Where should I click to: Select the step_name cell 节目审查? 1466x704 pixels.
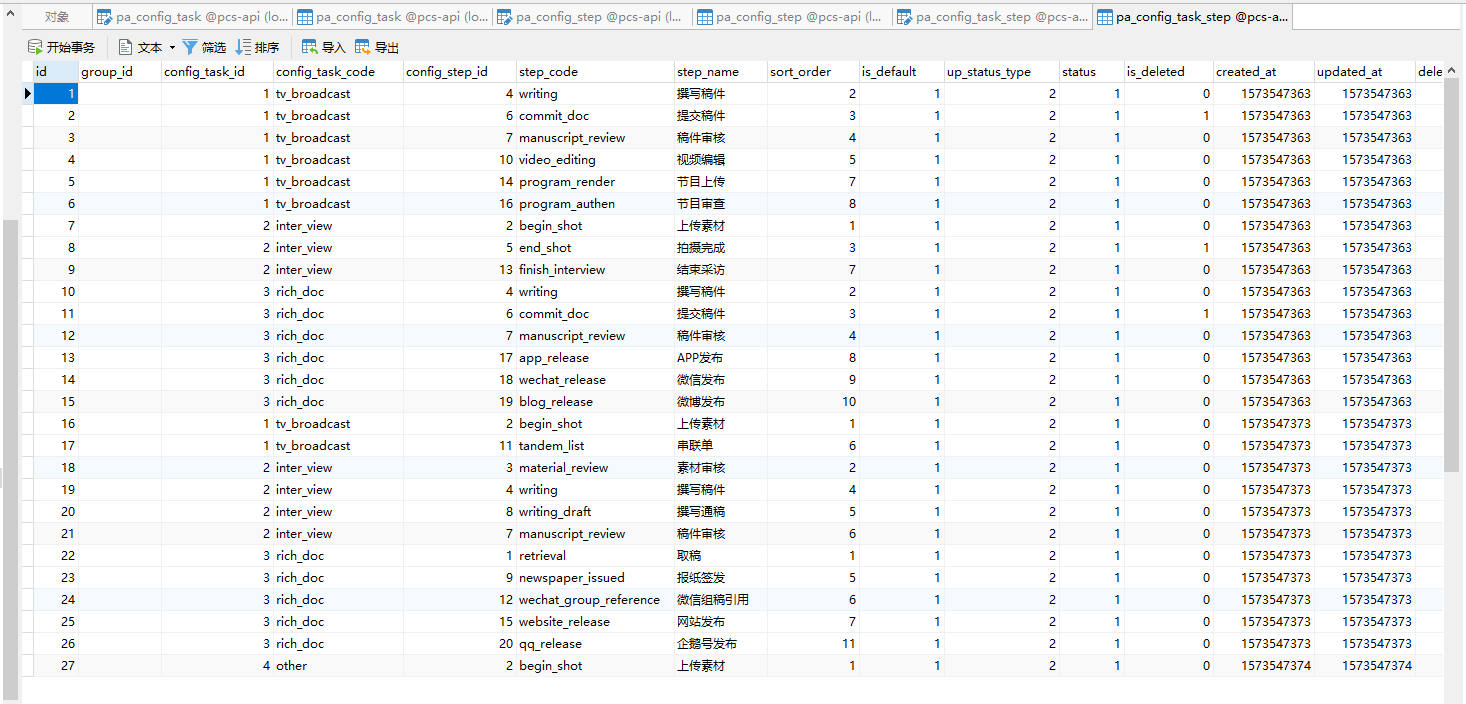720,204
